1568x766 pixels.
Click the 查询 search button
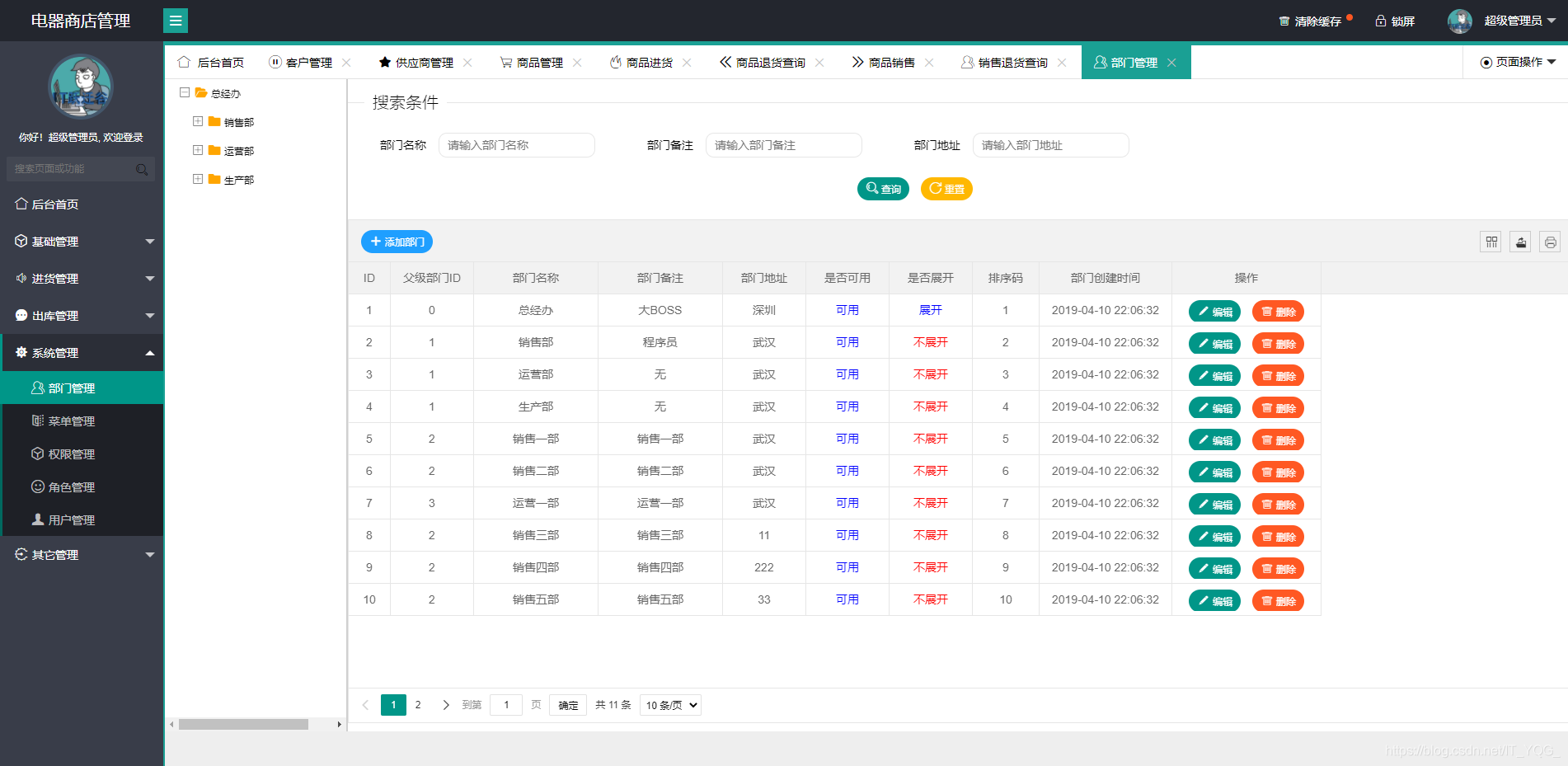pos(882,189)
